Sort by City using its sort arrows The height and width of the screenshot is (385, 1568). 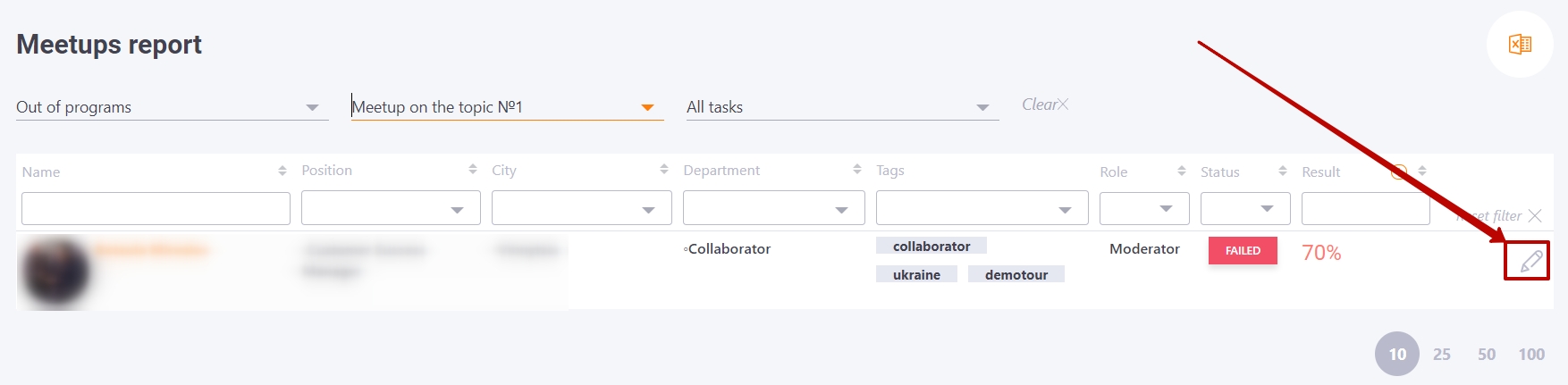click(663, 169)
